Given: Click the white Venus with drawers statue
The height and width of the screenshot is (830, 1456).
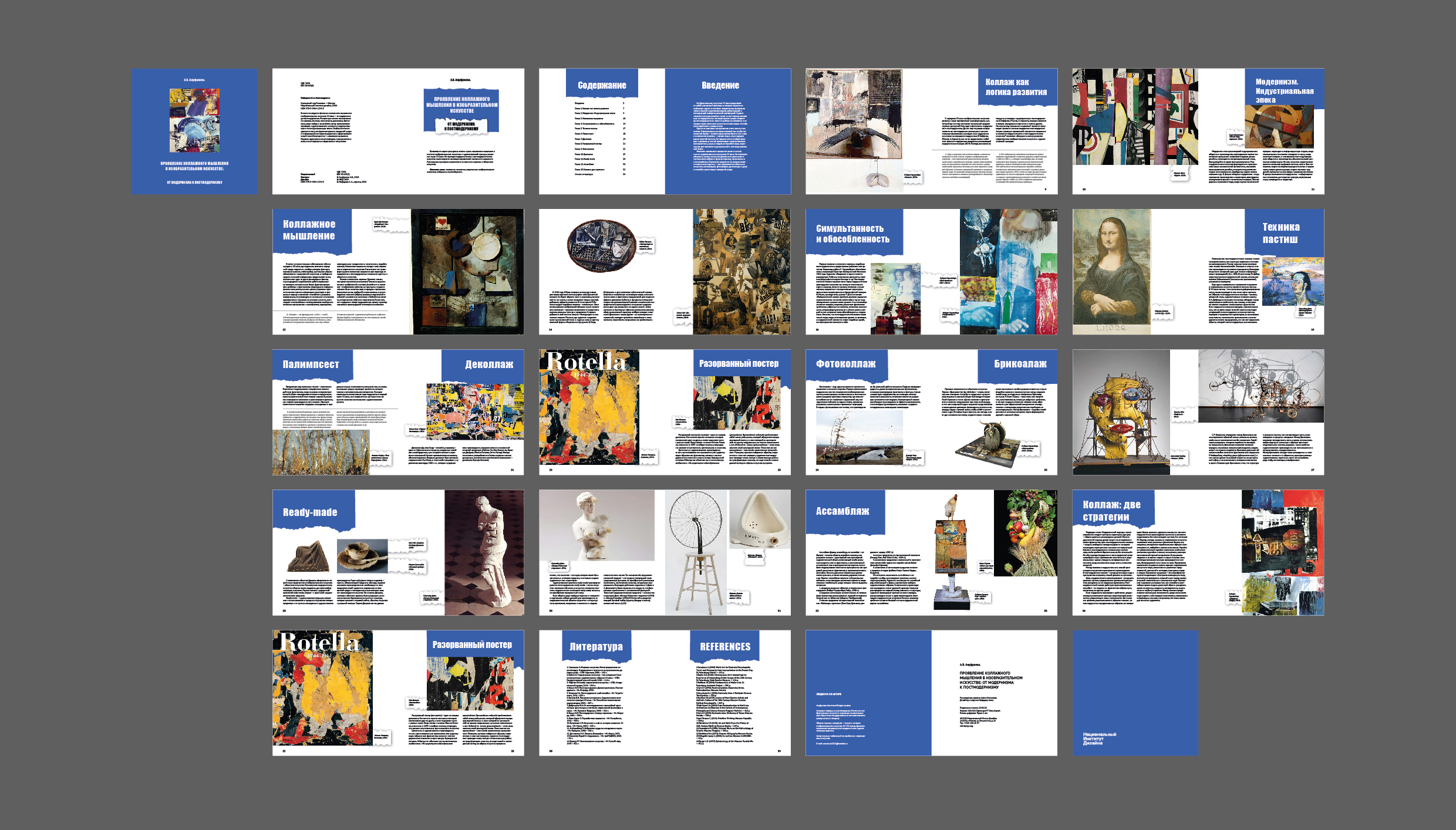Looking at the screenshot, I should (x=596, y=525).
